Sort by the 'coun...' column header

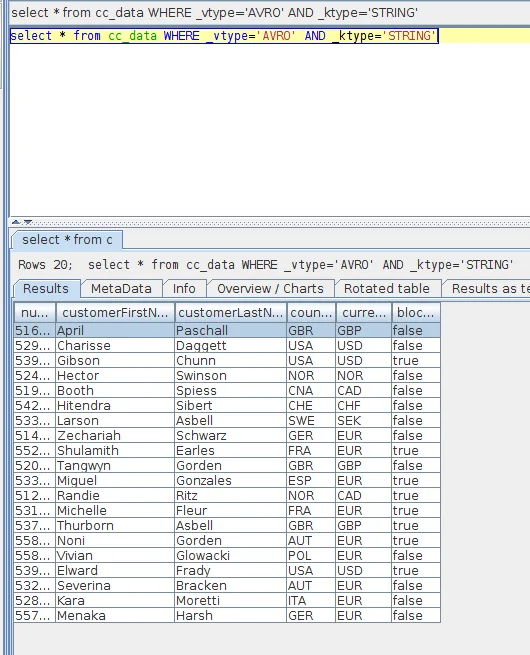[x=311, y=312]
